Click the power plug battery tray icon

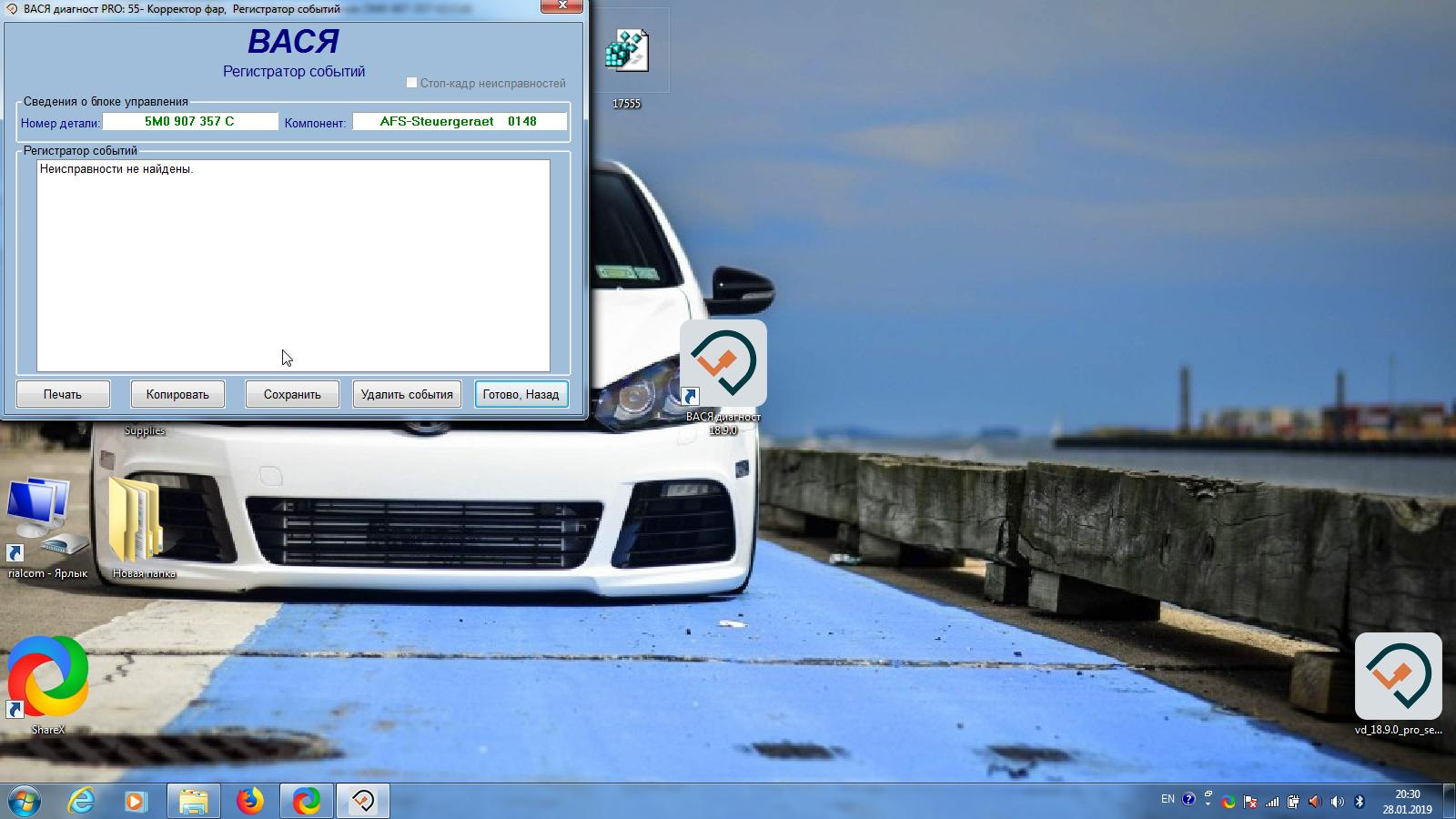1293,802
